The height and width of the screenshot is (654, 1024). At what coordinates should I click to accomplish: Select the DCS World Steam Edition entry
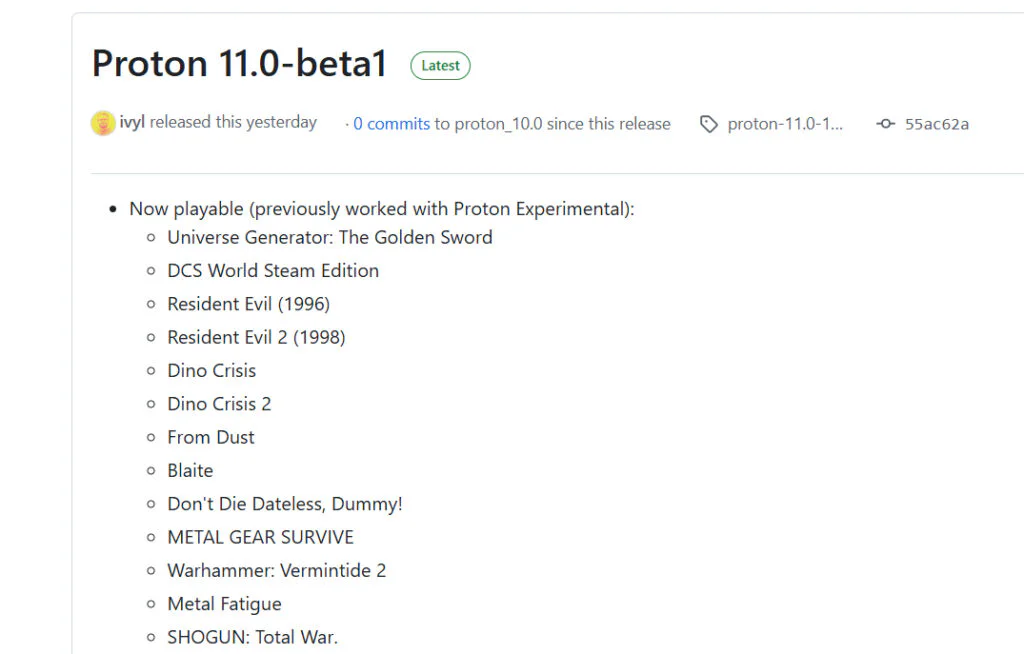(x=273, y=270)
